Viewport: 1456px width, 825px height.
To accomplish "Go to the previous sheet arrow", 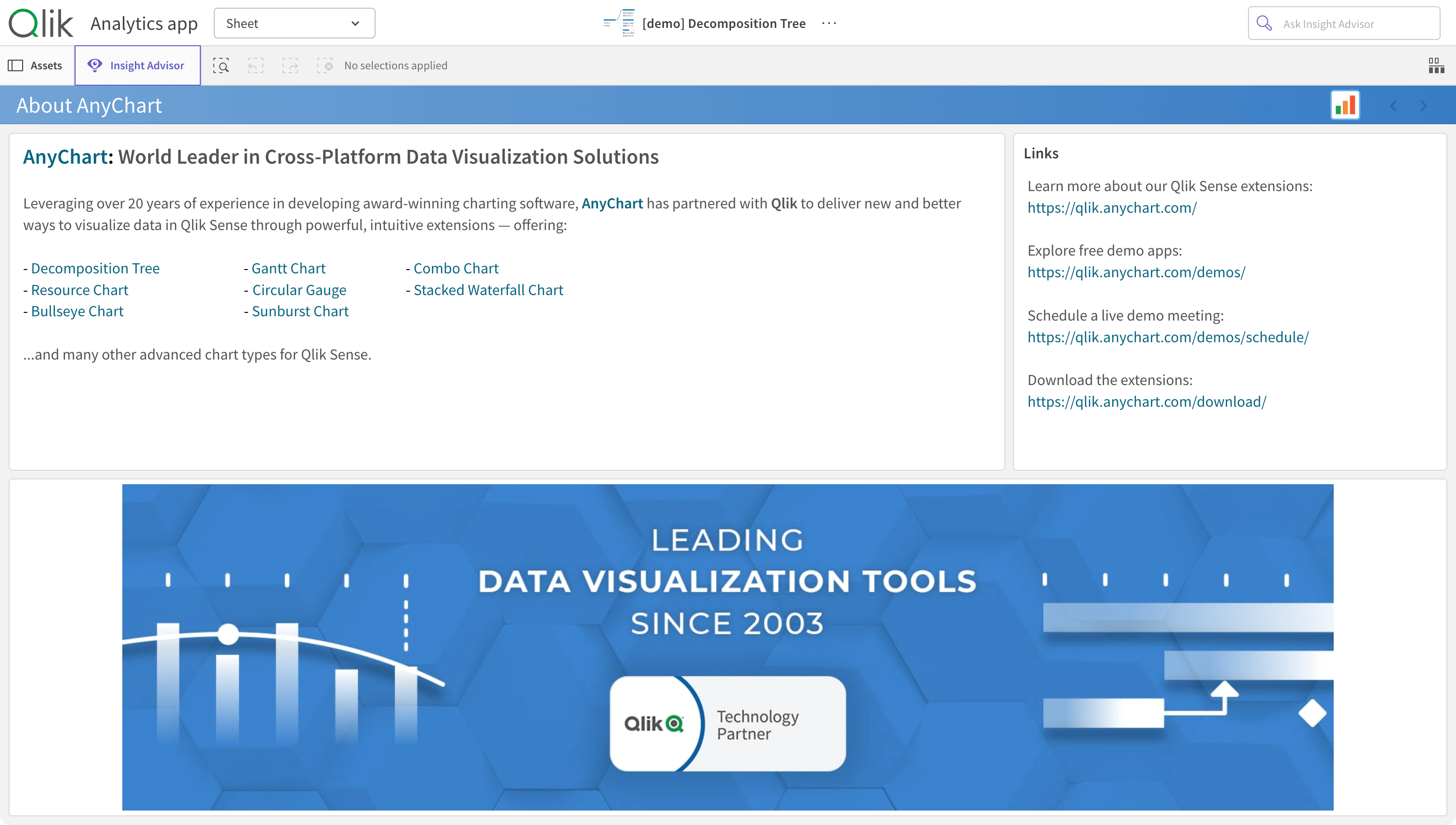I will point(1394,106).
